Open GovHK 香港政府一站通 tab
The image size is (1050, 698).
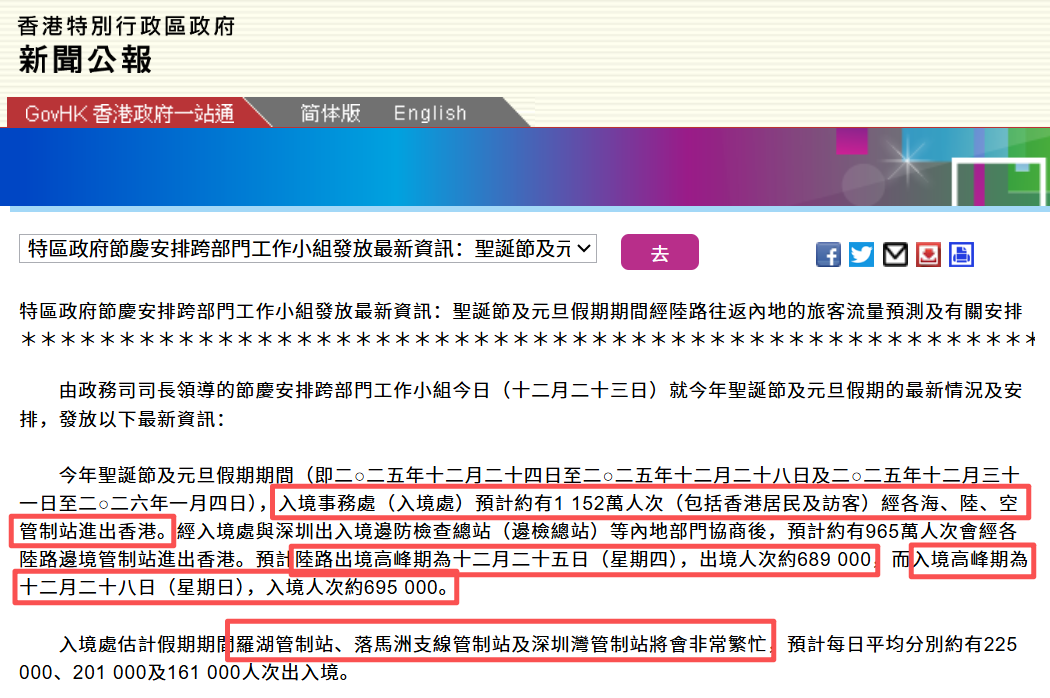click(129, 113)
